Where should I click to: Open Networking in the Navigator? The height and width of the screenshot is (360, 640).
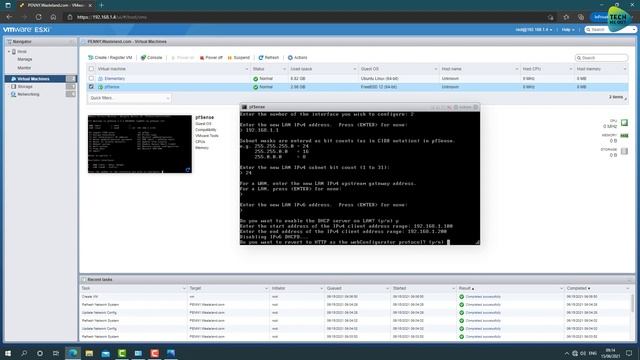point(28,94)
